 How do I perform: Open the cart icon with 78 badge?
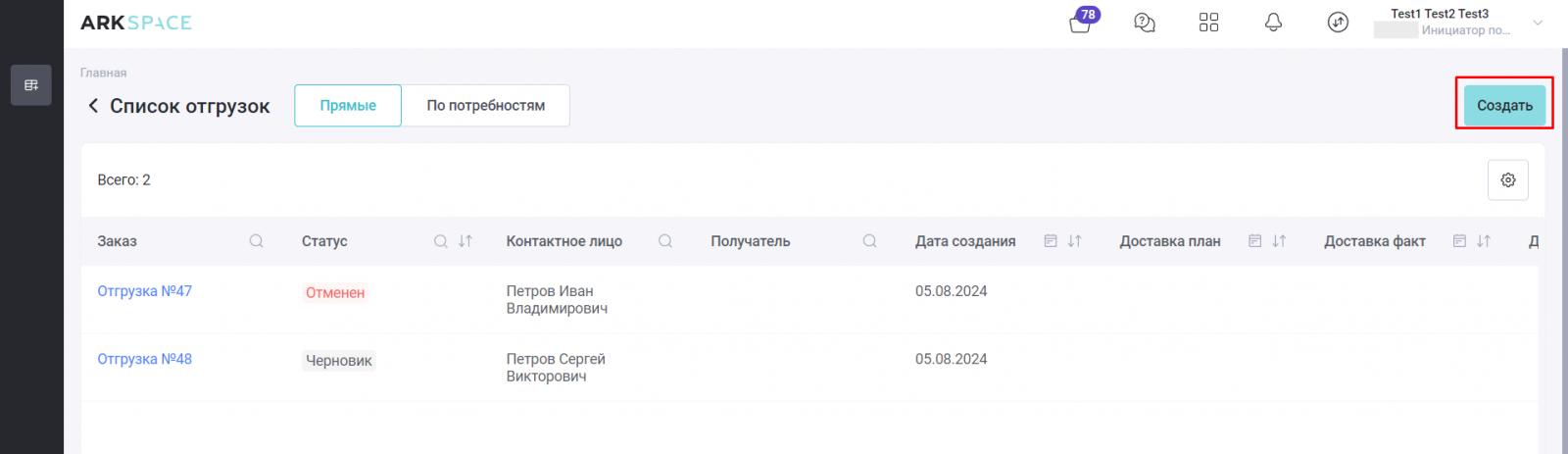click(x=1081, y=23)
